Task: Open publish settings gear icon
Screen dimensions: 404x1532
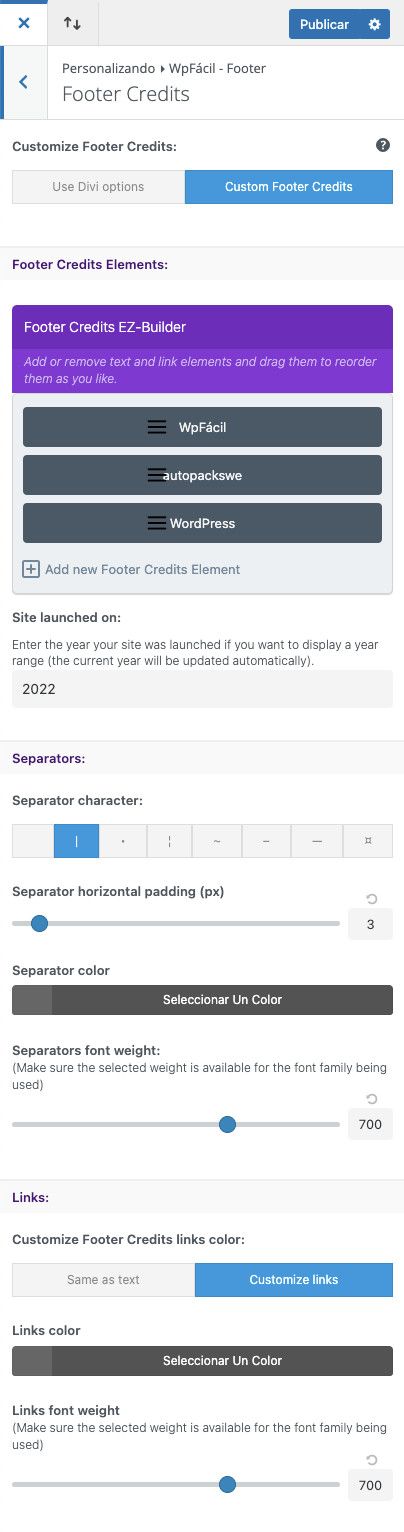Action: (x=375, y=24)
